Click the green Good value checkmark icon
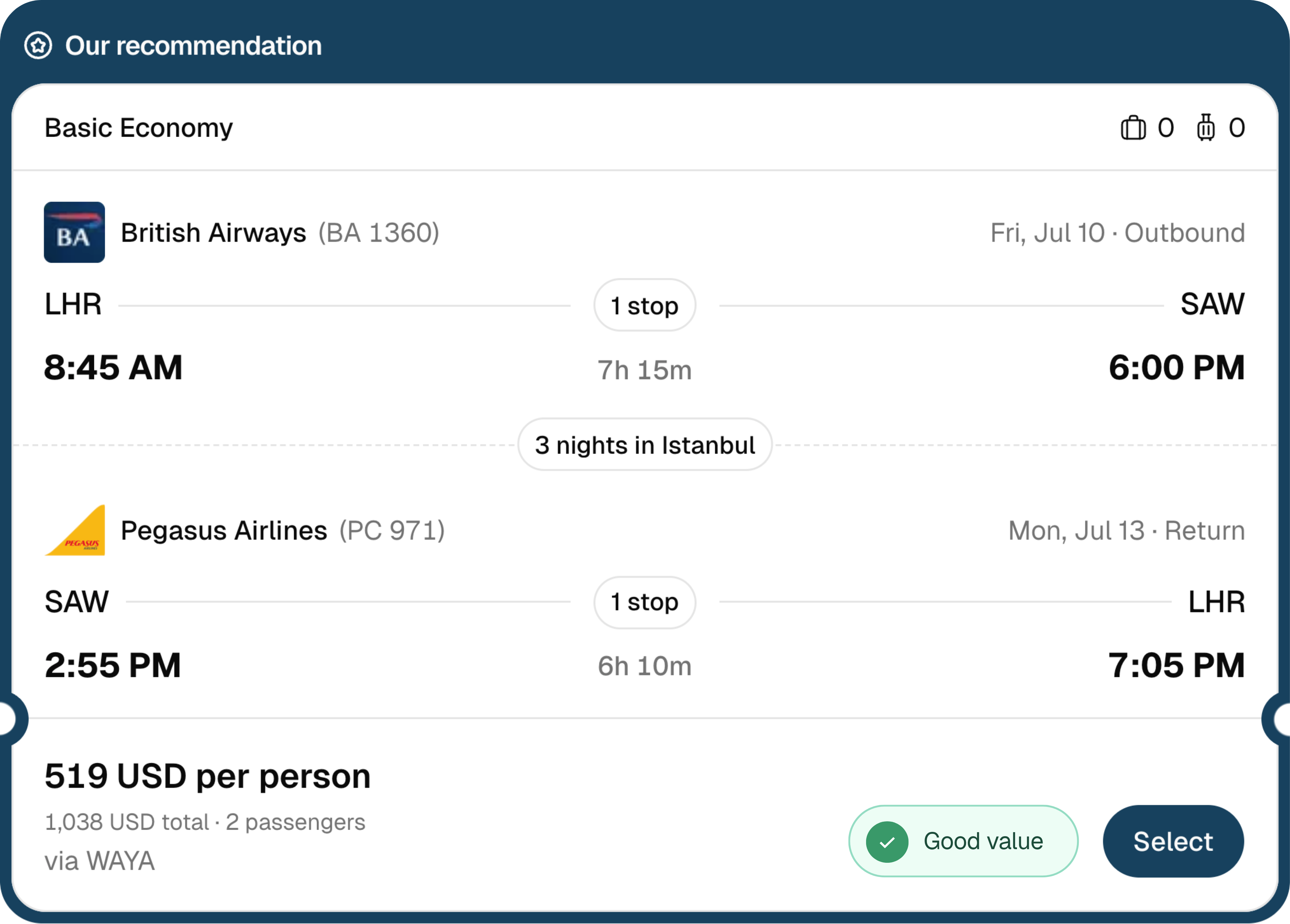Viewport: 1290px width, 924px height. pyautogui.click(x=887, y=841)
